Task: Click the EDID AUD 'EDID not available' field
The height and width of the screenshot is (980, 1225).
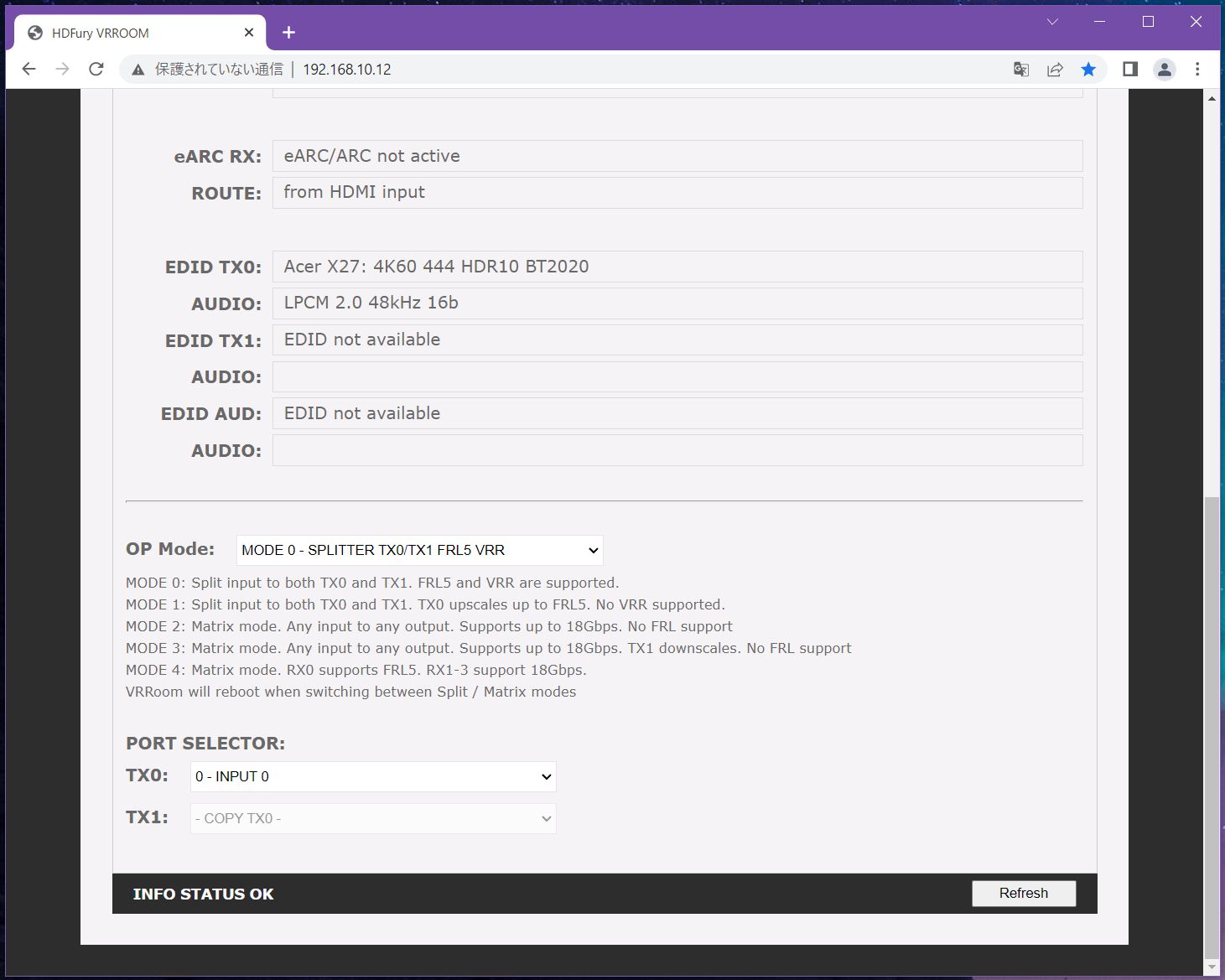Action: point(677,413)
